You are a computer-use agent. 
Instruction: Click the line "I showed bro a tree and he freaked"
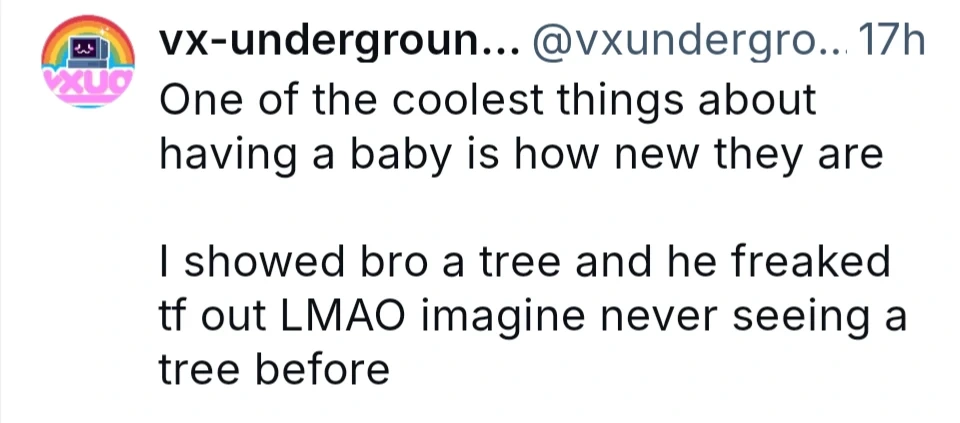524,264
